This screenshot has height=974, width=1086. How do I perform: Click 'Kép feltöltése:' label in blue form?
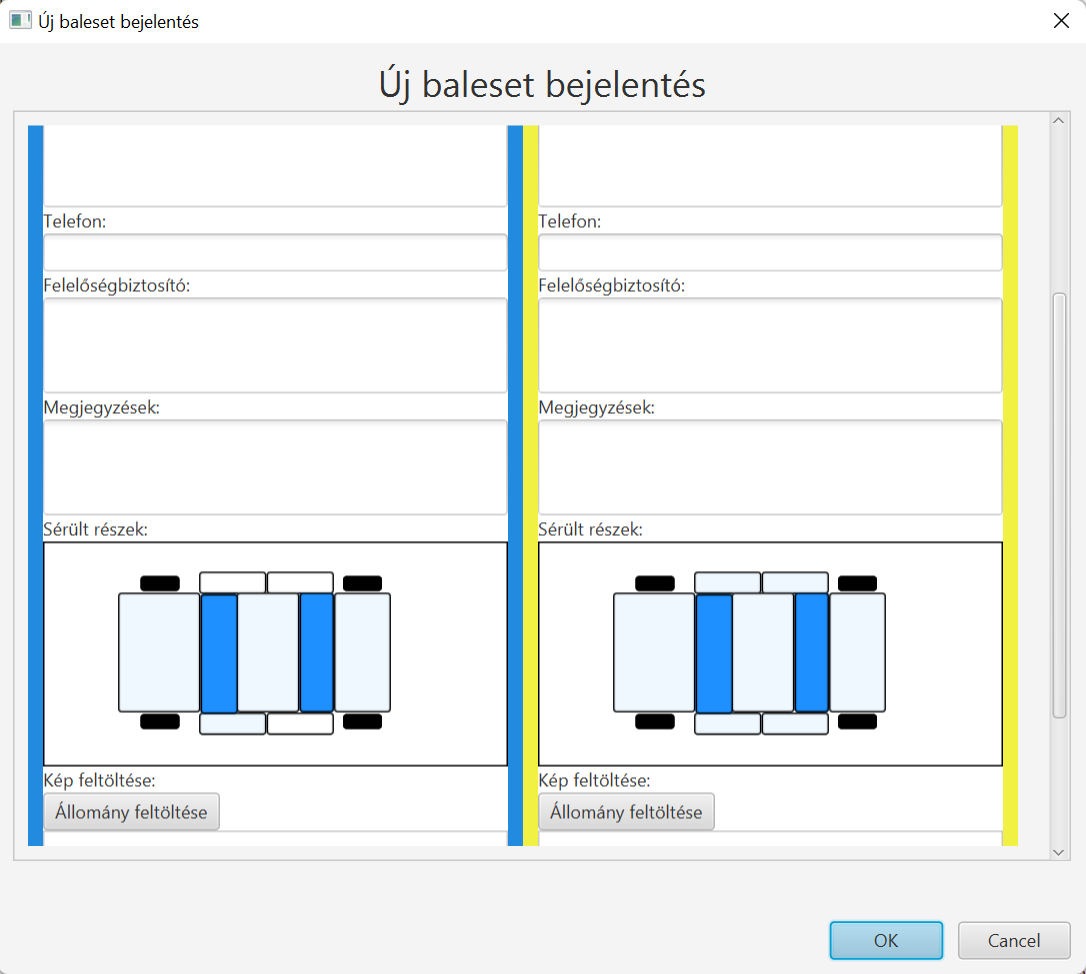pos(100,781)
